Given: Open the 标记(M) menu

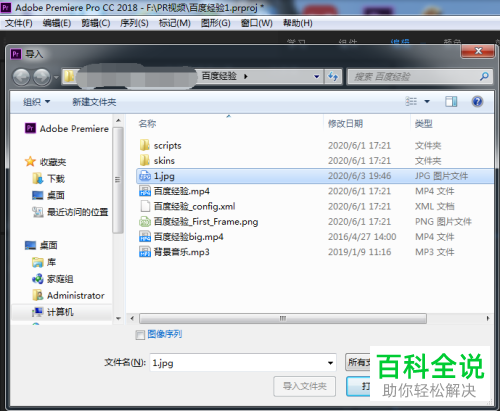Looking at the screenshot, I should (175, 23).
